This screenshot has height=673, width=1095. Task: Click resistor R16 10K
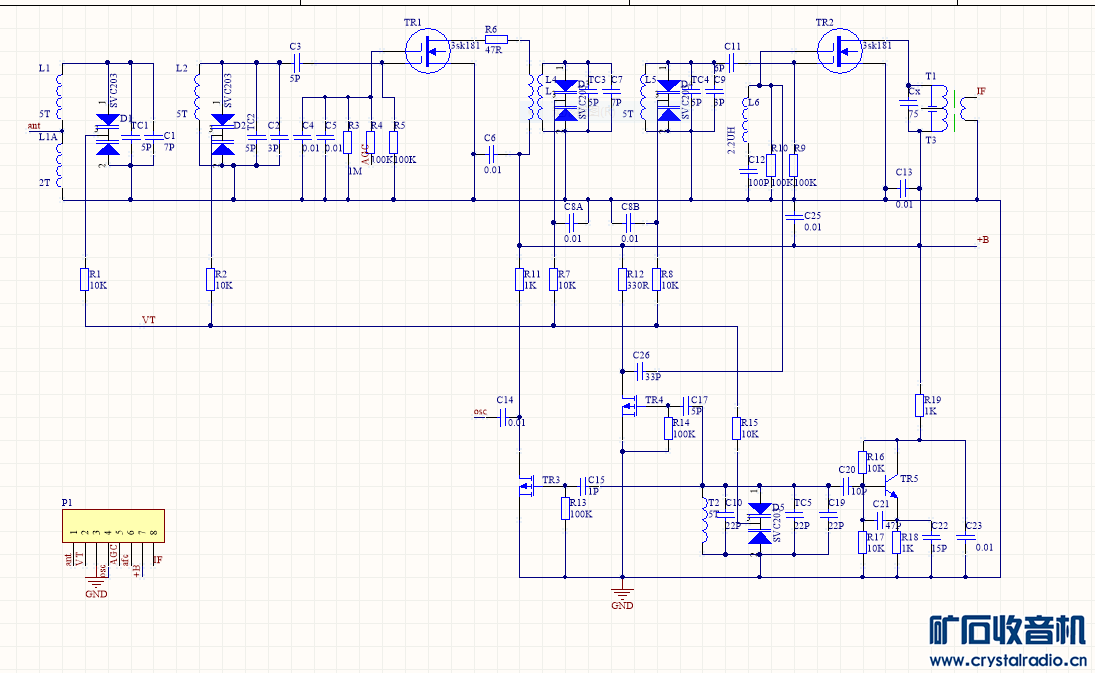(862, 462)
